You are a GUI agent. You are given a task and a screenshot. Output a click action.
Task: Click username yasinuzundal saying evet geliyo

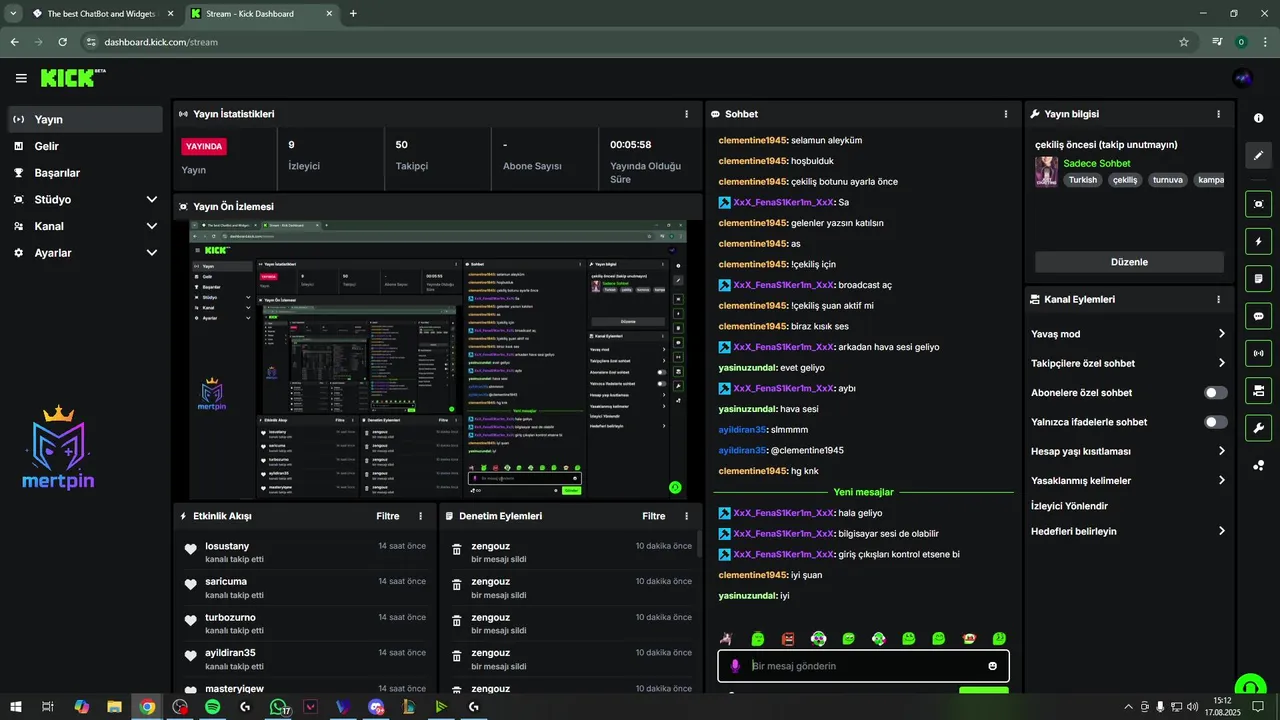(748, 368)
